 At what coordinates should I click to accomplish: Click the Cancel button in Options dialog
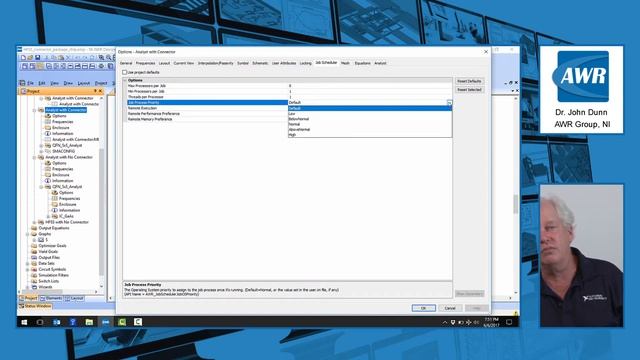(x=450, y=308)
